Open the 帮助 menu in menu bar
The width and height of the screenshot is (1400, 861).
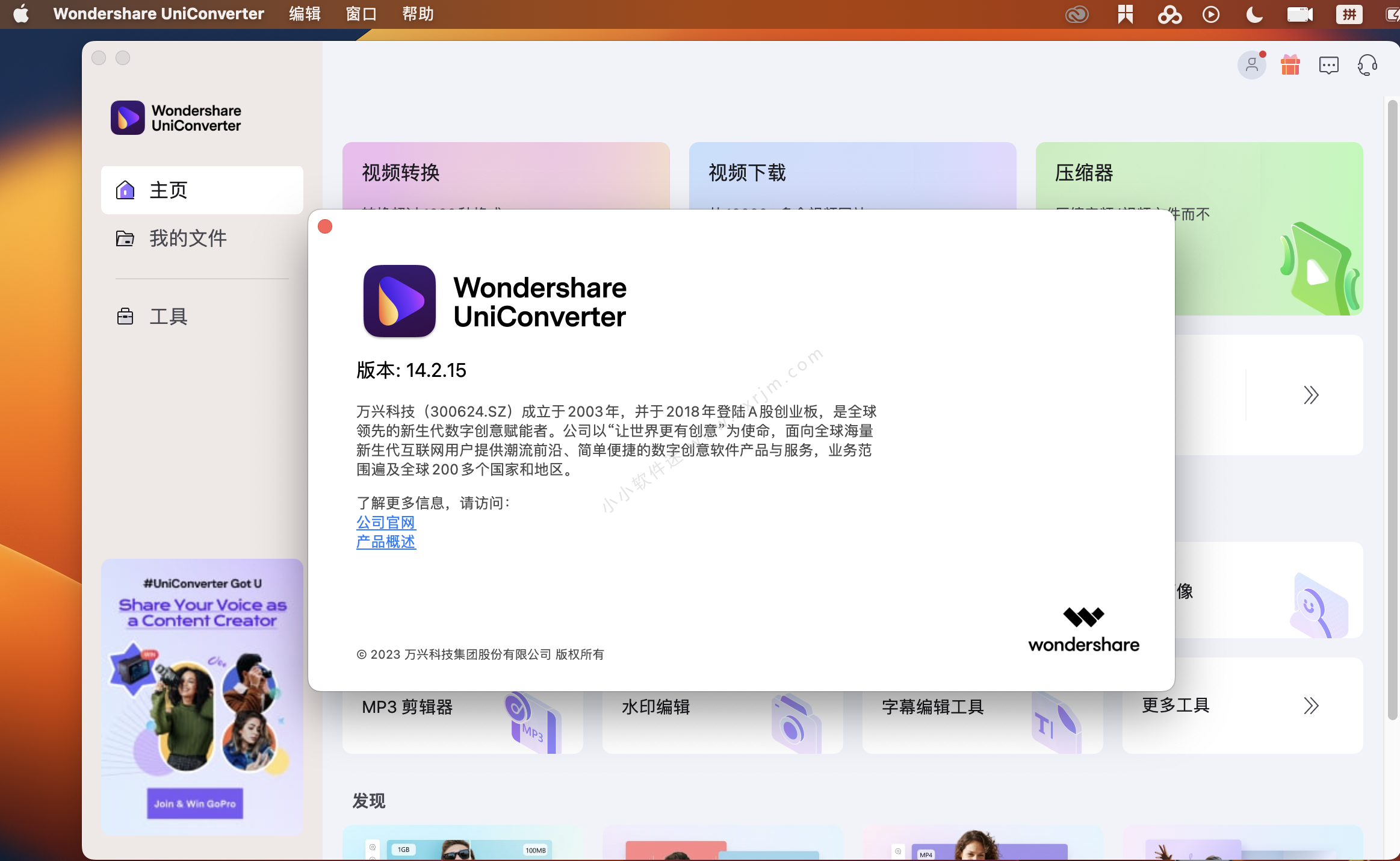pyautogui.click(x=418, y=13)
